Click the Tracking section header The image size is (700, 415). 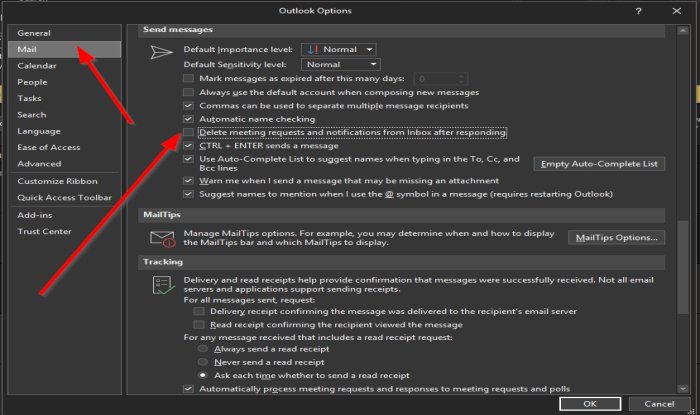(401, 262)
